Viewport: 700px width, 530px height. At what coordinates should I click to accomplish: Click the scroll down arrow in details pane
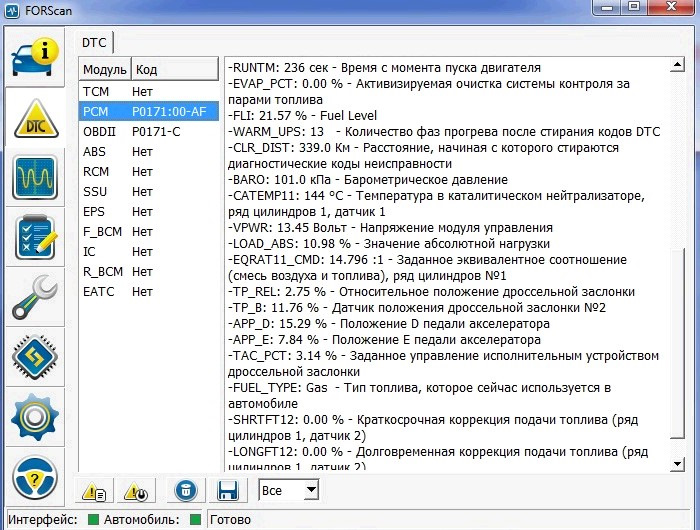677,464
